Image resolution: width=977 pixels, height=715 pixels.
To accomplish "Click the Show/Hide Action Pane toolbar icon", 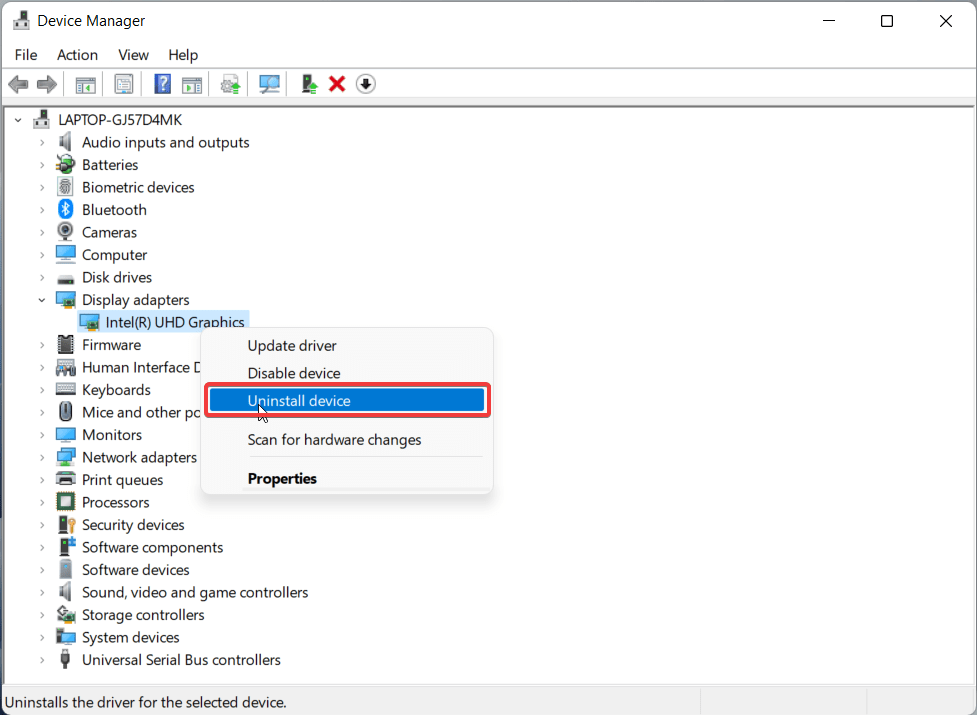I will point(192,83).
